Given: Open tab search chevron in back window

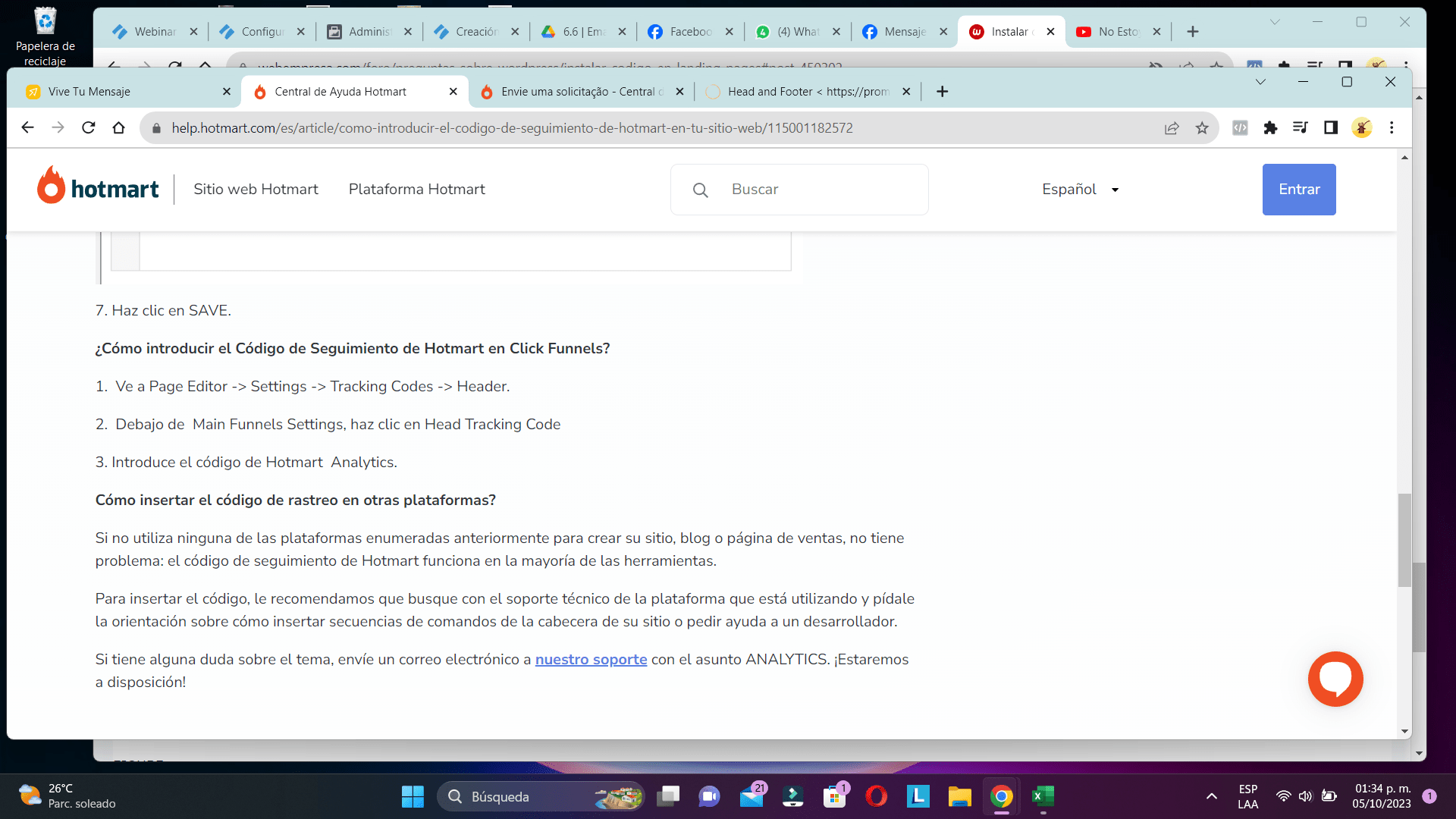Looking at the screenshot, I should coord(1275,22).
